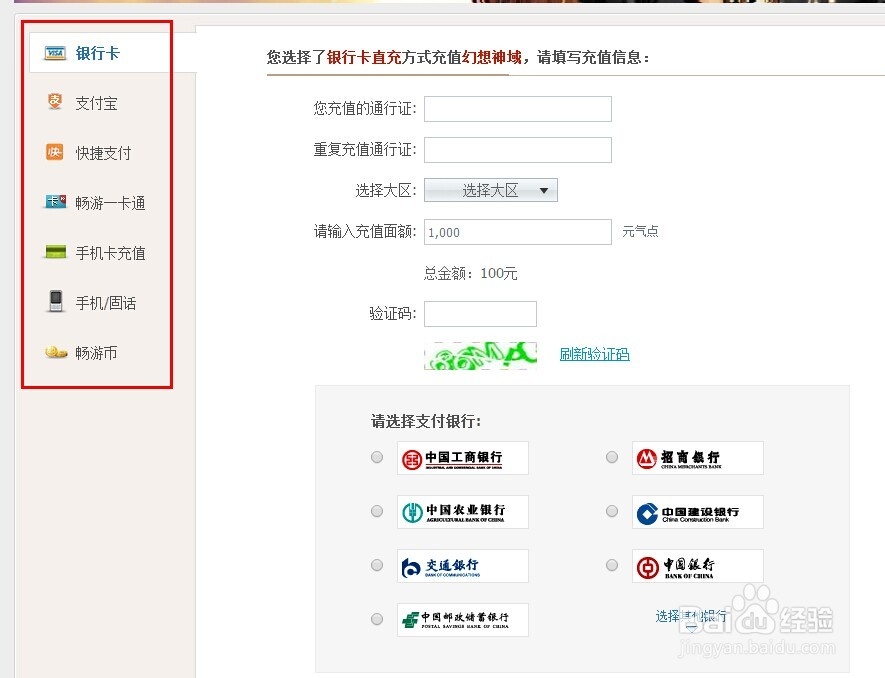The width and height of the screenshot is (885, 678).
Task: Select the 中国农业银行 radio button
Action: click(377, 511)
